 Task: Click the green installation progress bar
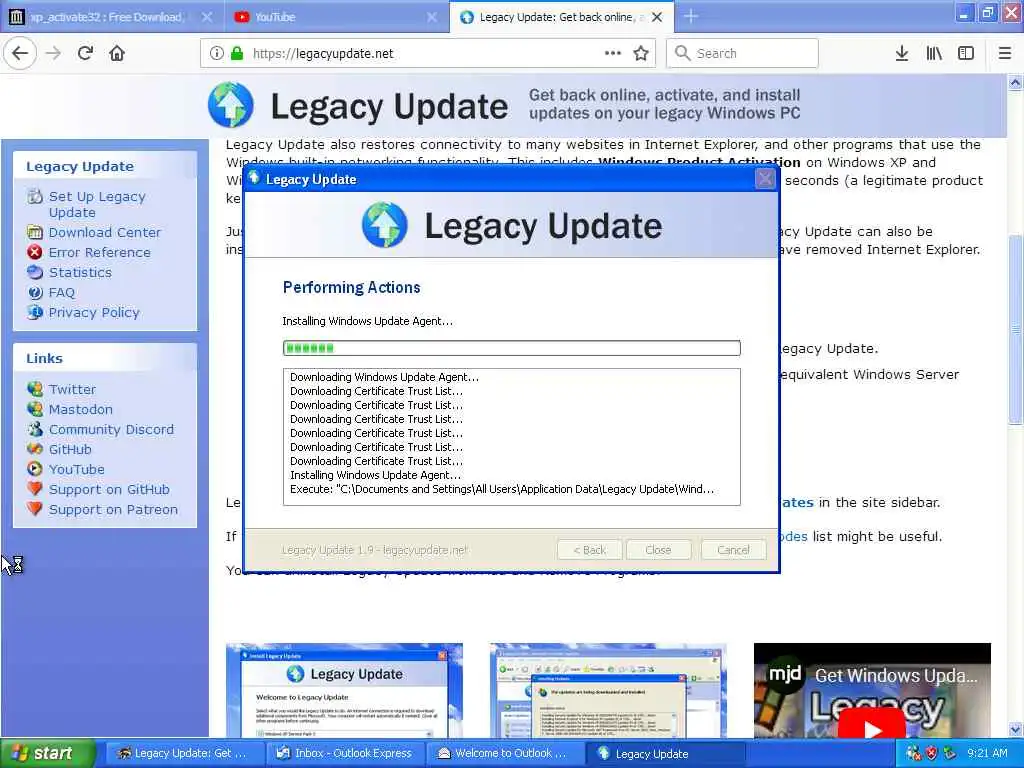coord(511,348)
